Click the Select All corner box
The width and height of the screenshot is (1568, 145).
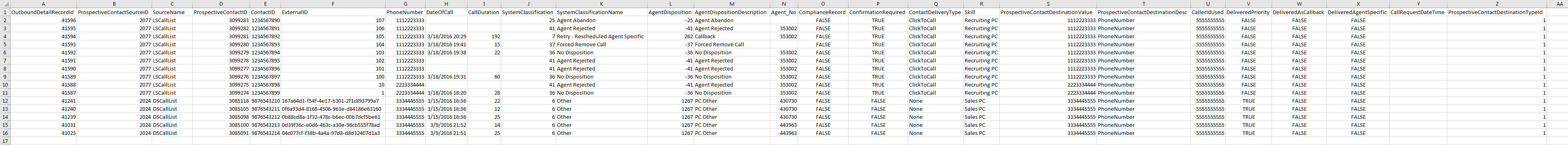[x=5, y=4]
